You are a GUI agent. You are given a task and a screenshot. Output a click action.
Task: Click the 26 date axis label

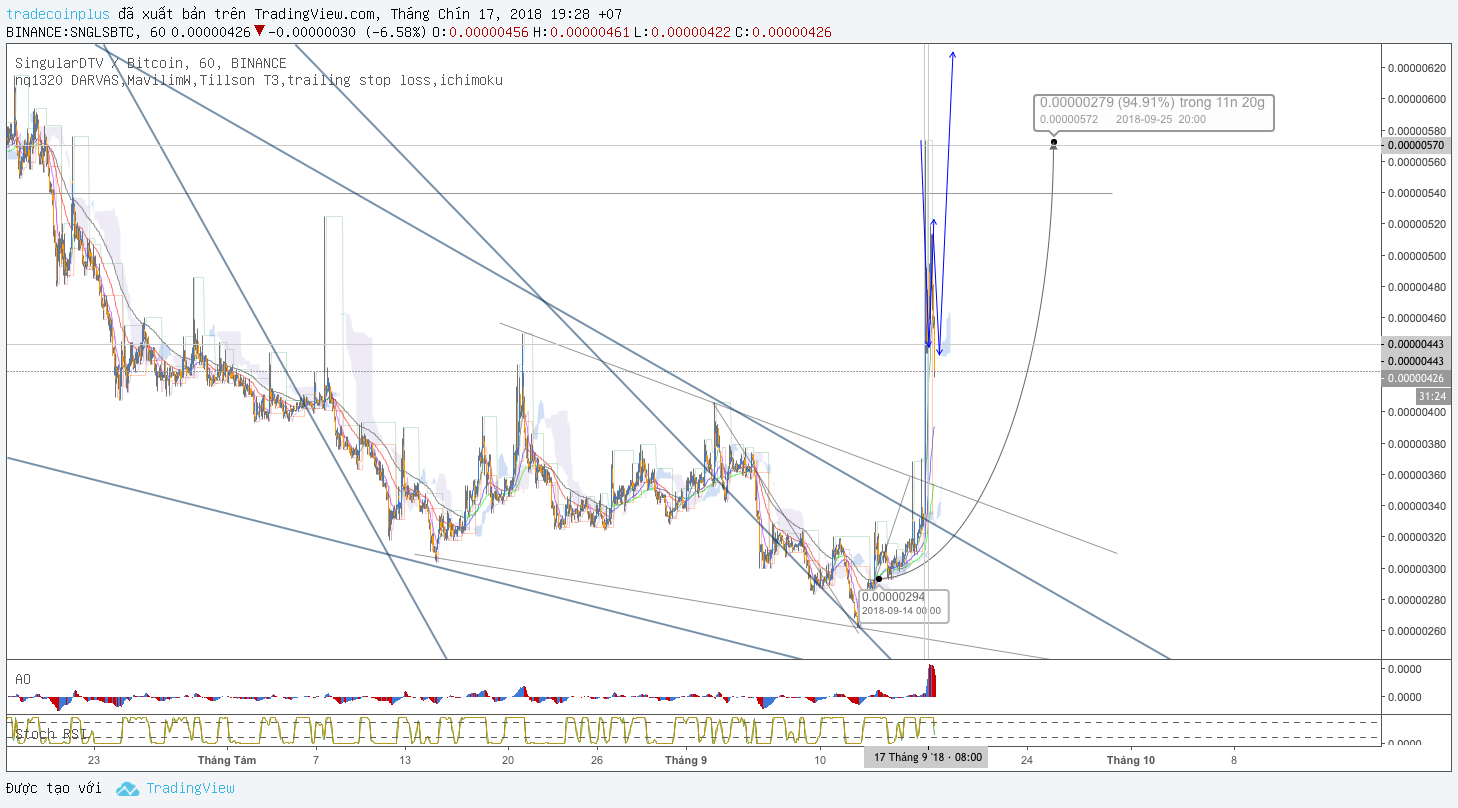coord(596,760)
